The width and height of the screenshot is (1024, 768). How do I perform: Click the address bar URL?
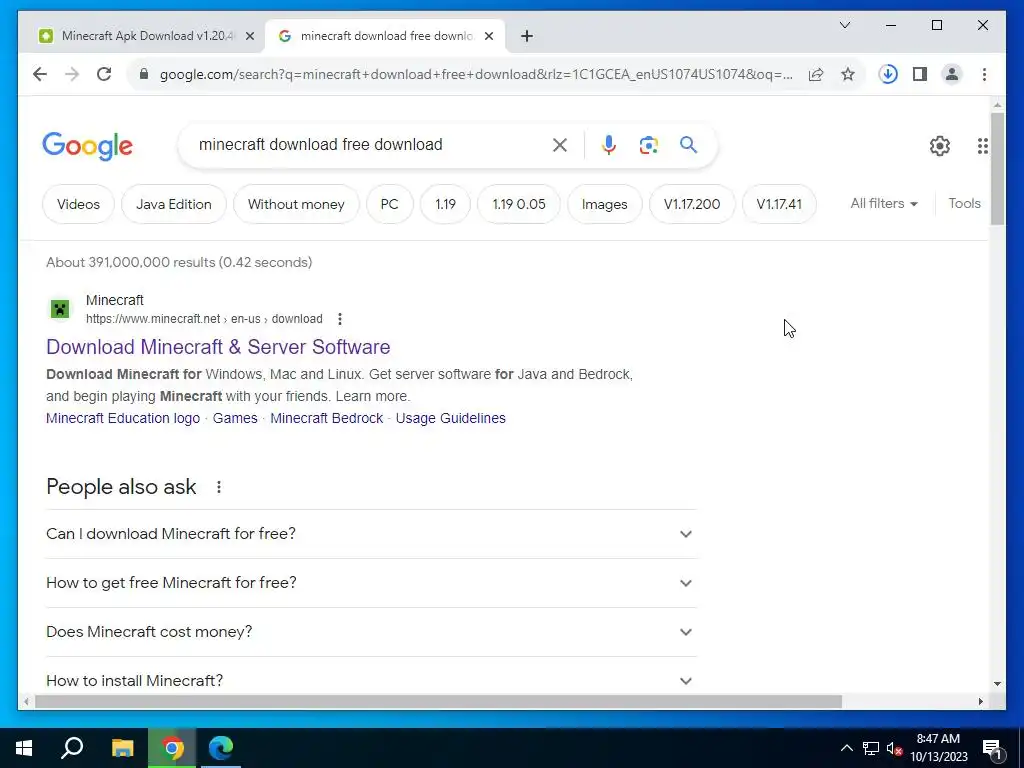pyautogui.click(x=476, y=74)
